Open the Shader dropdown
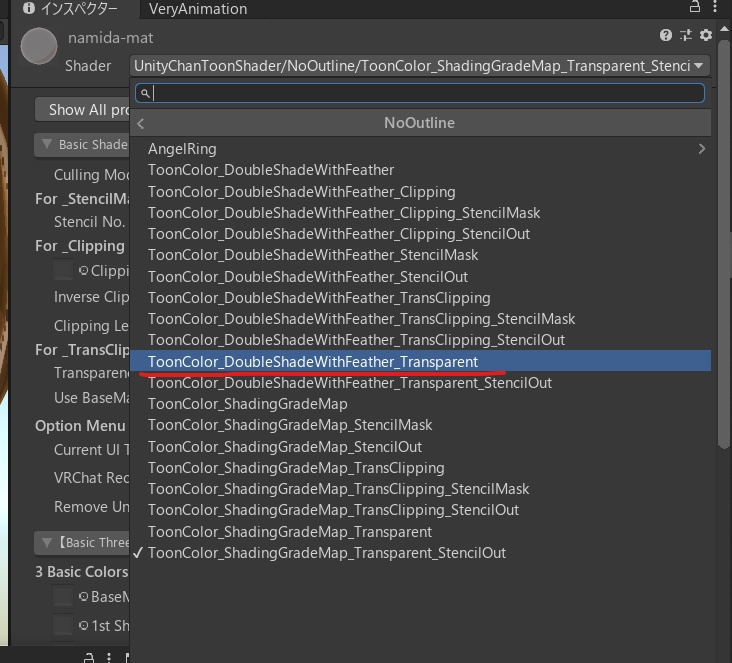The width and height of the screenshot is (732, 663). click(420, 66)
